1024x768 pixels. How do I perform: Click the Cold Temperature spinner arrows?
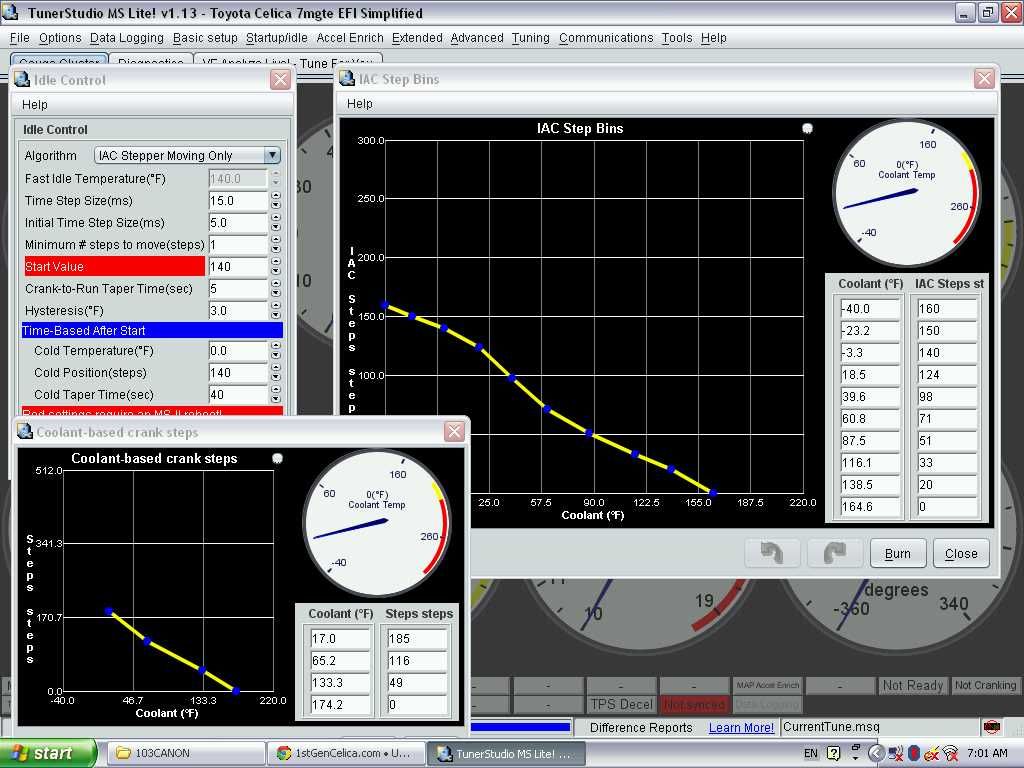pyautogui.click(x=276, y=351)
